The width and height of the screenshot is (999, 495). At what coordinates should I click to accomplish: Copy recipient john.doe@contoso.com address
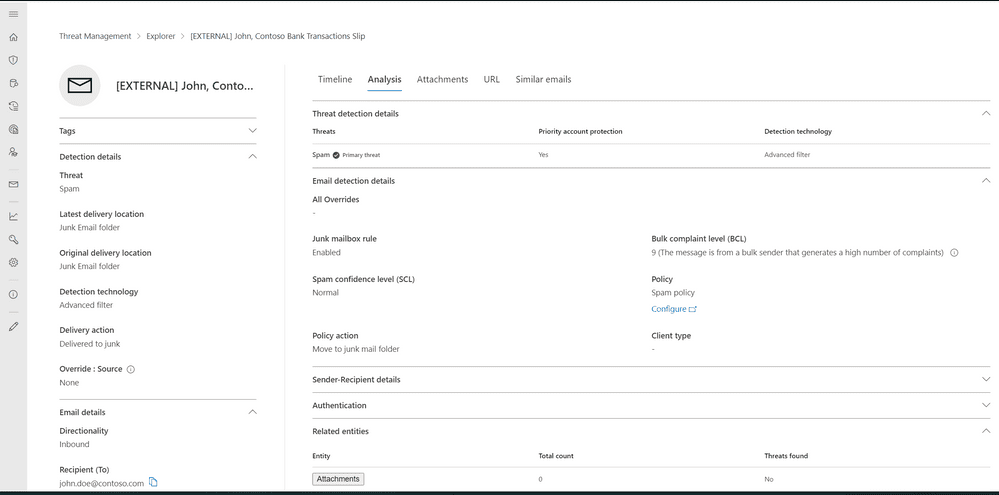[x=153, y=482]
